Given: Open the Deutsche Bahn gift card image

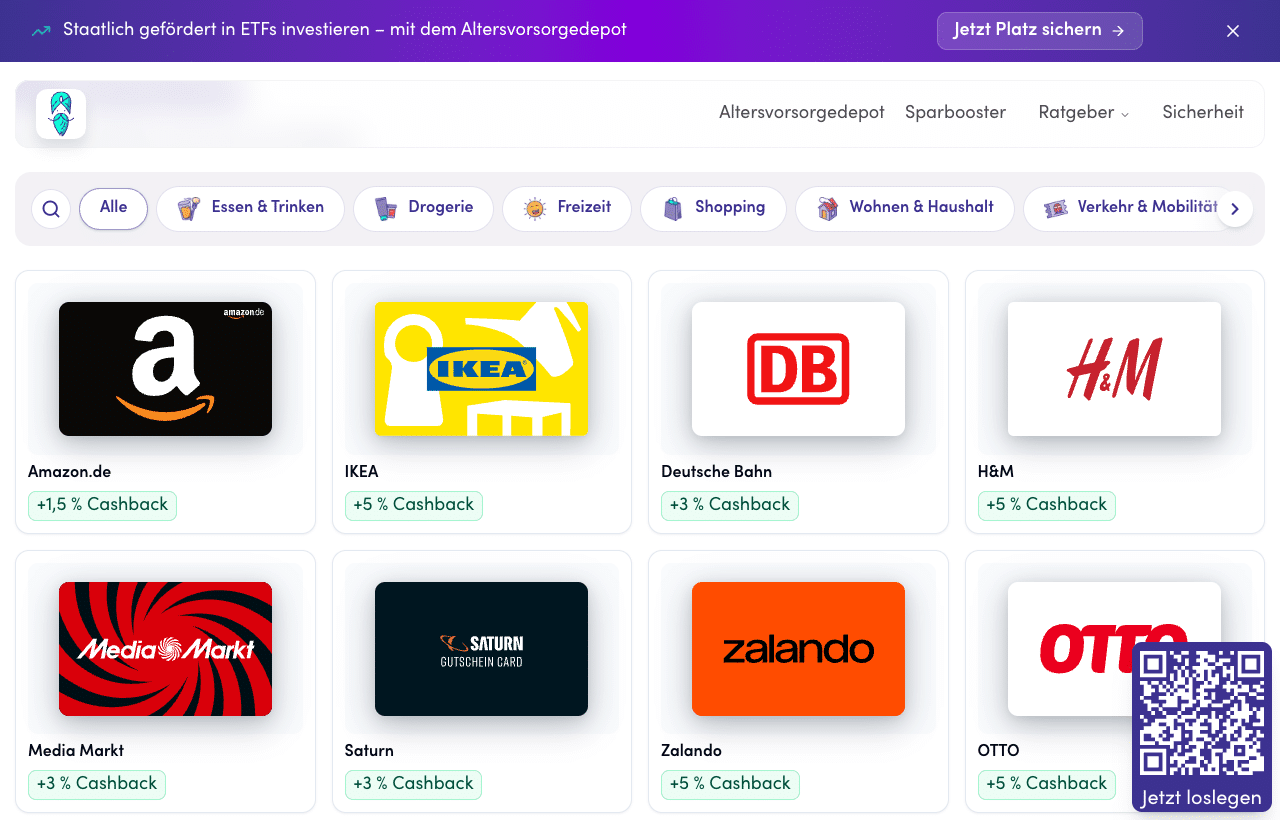Looking at the screenshot, I should point(798,369).
